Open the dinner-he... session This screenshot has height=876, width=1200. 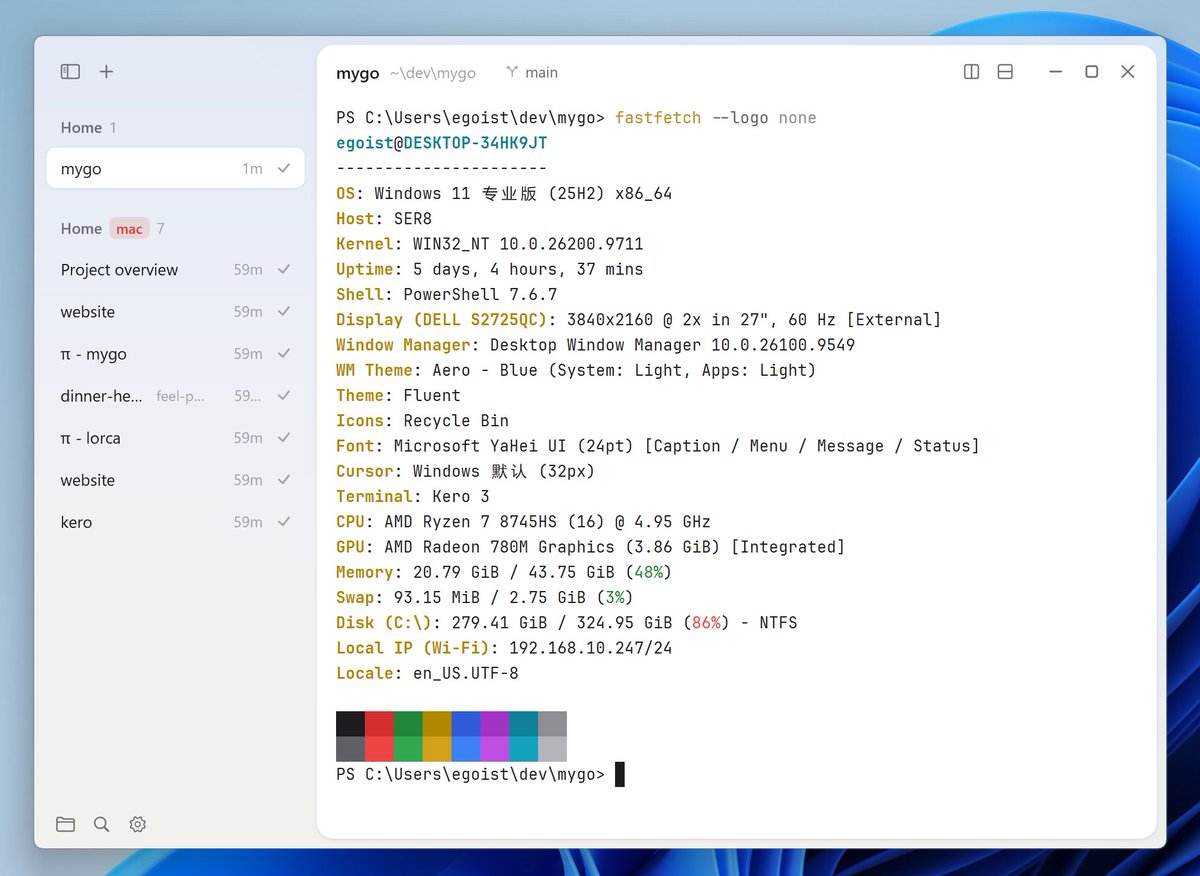coord(175,396)
